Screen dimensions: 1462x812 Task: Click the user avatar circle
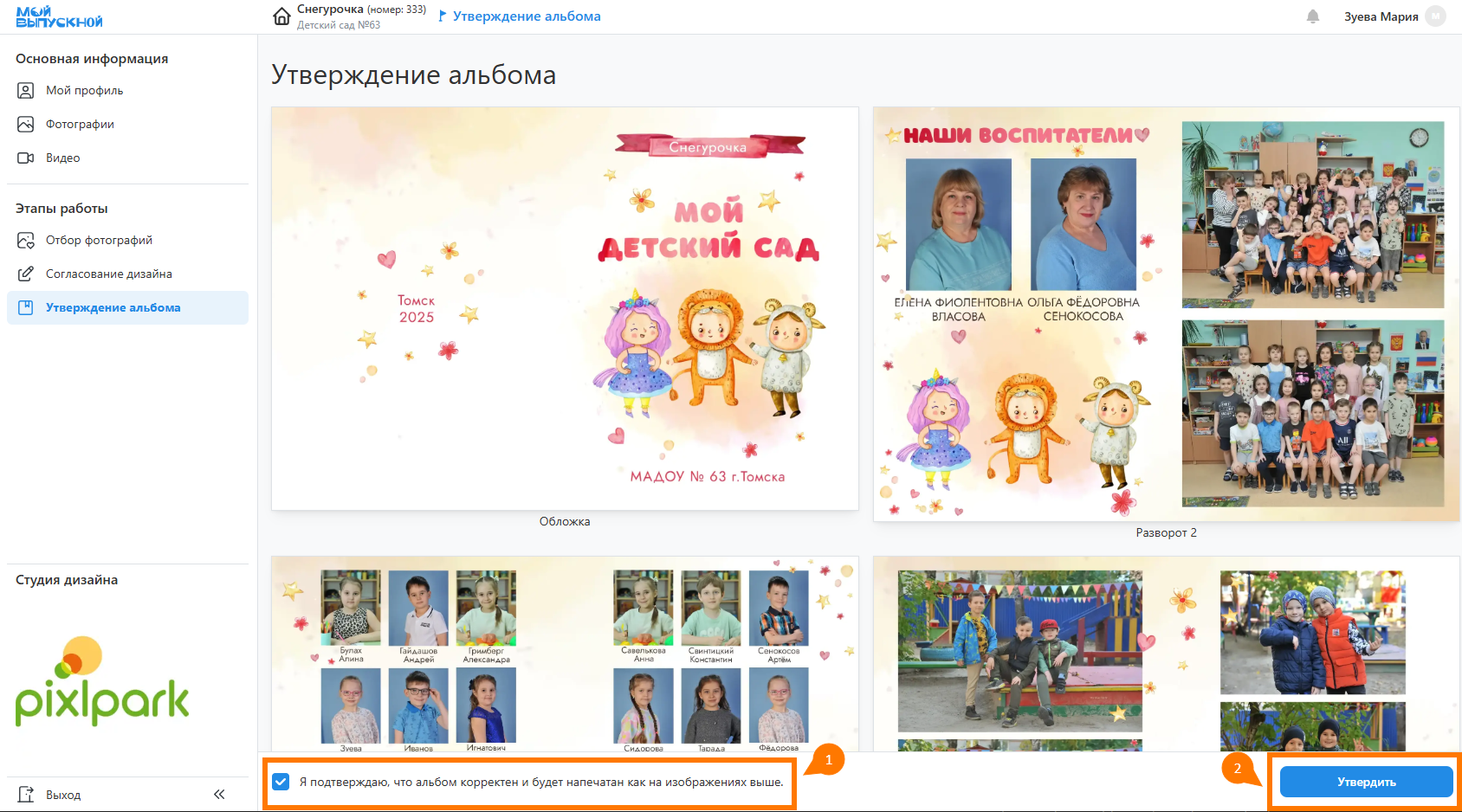(1436, 16)
